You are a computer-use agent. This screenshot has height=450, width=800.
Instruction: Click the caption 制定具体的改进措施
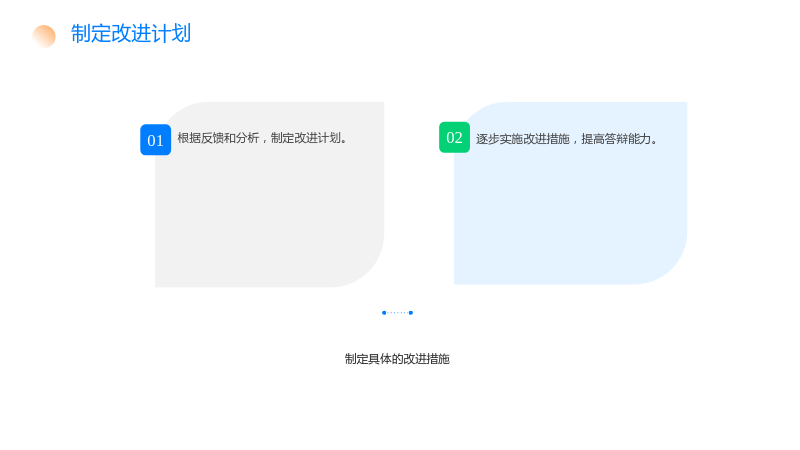[397, 359]
